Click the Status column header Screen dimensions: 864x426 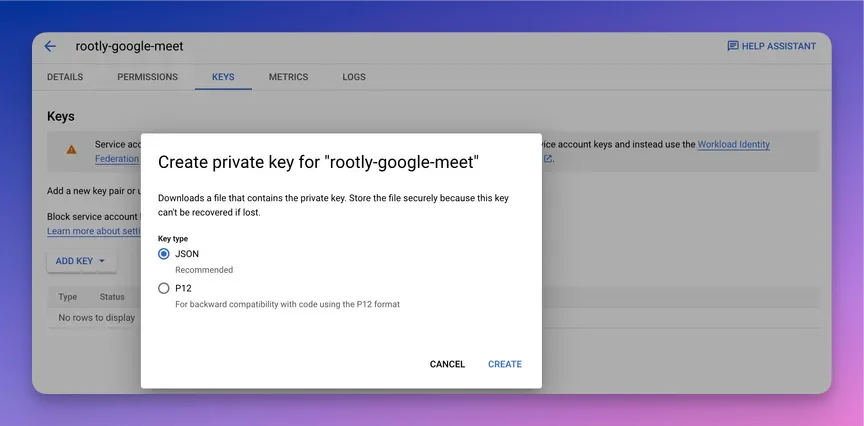112,296
